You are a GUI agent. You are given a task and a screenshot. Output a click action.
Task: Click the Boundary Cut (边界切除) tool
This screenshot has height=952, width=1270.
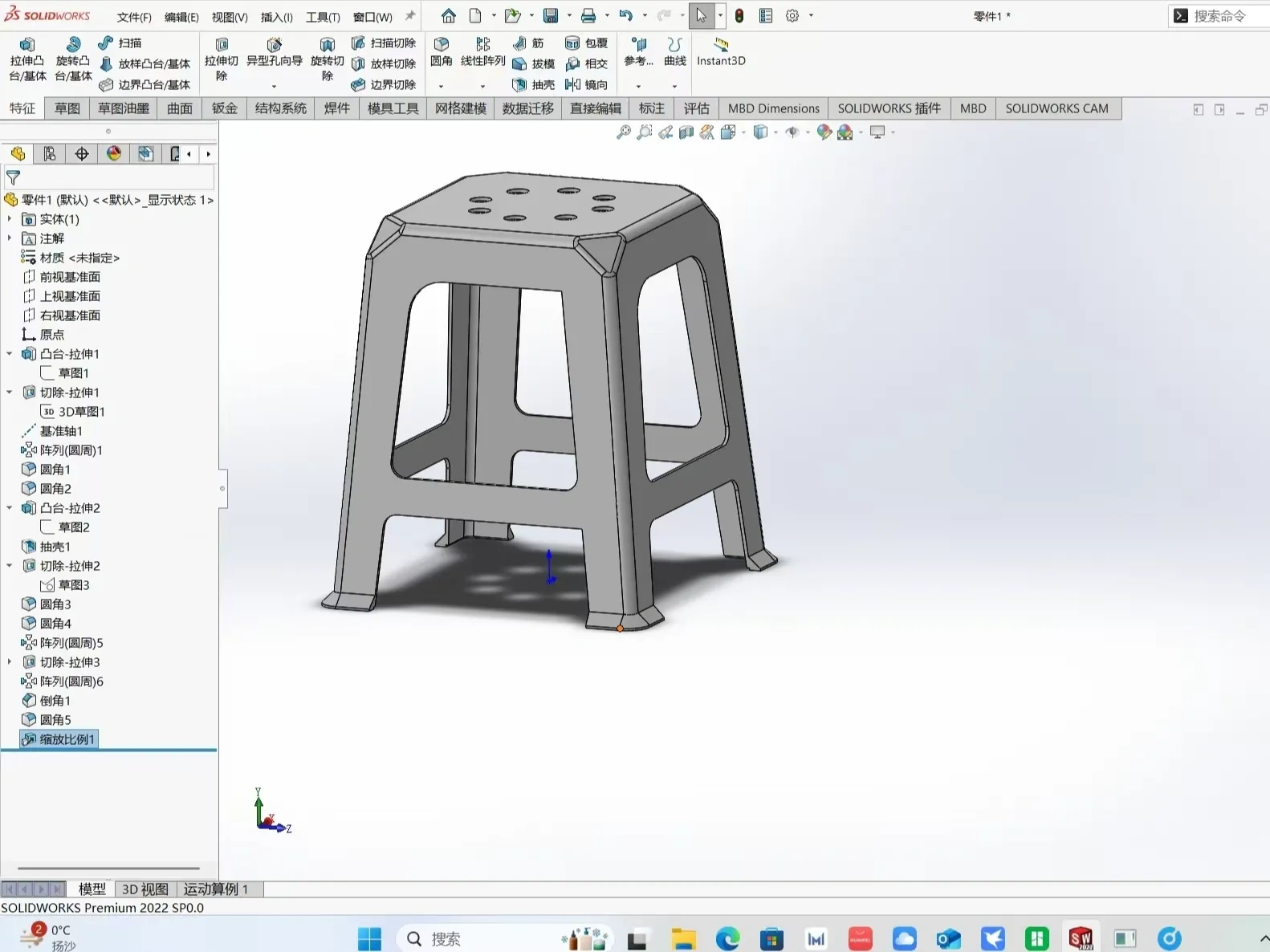click(384, 84)
